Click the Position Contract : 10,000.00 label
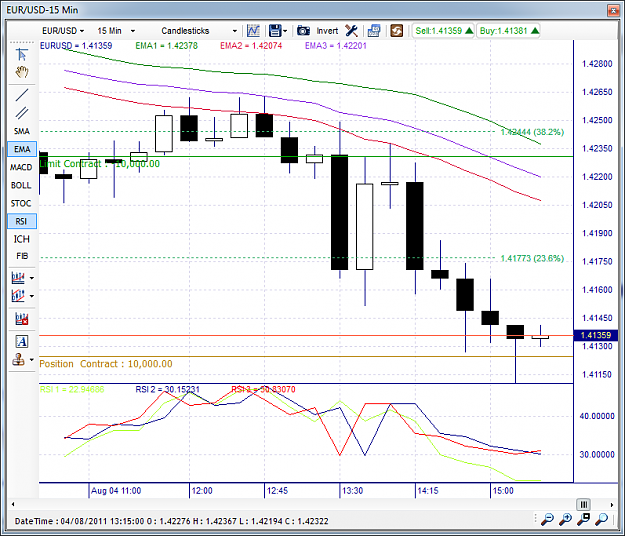 click(x=106, y=364)
